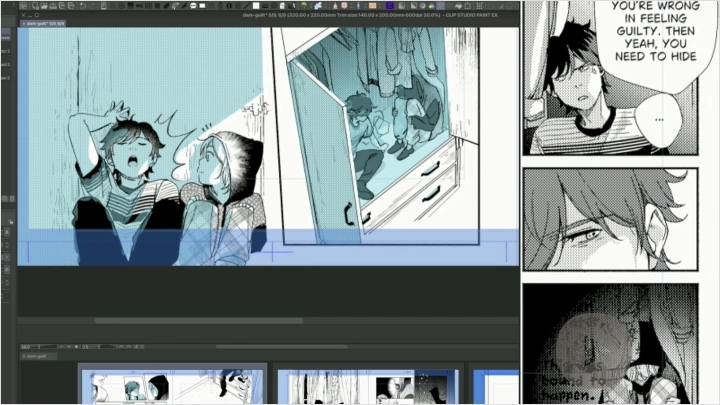Click the Save As icon in the command bar
This screenshot has width=720, height=405.
tap(62, 6)
